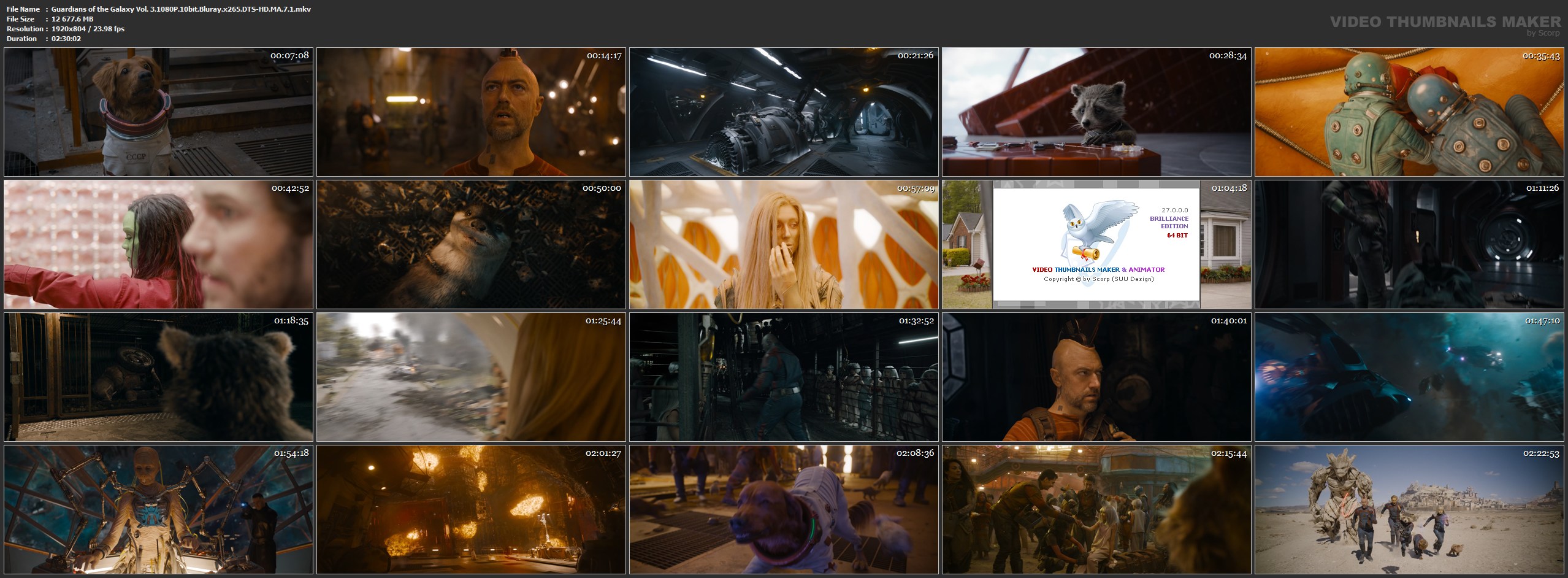This screenshot has width=1568, height=578.
Task: Click the 01:54:18 thumbnail with robotic arms
Action: tap(158, 509)
